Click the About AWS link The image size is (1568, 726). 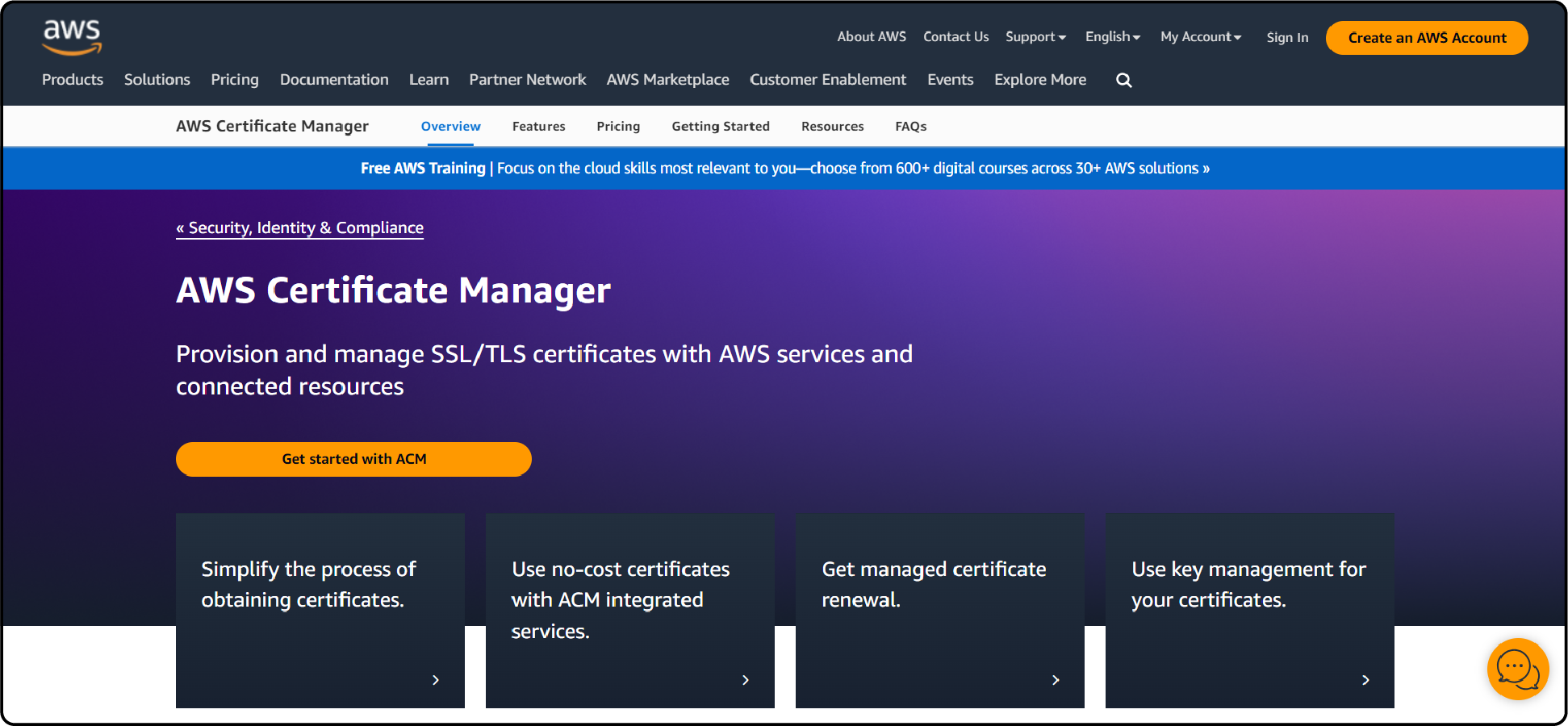coord(872,37)
